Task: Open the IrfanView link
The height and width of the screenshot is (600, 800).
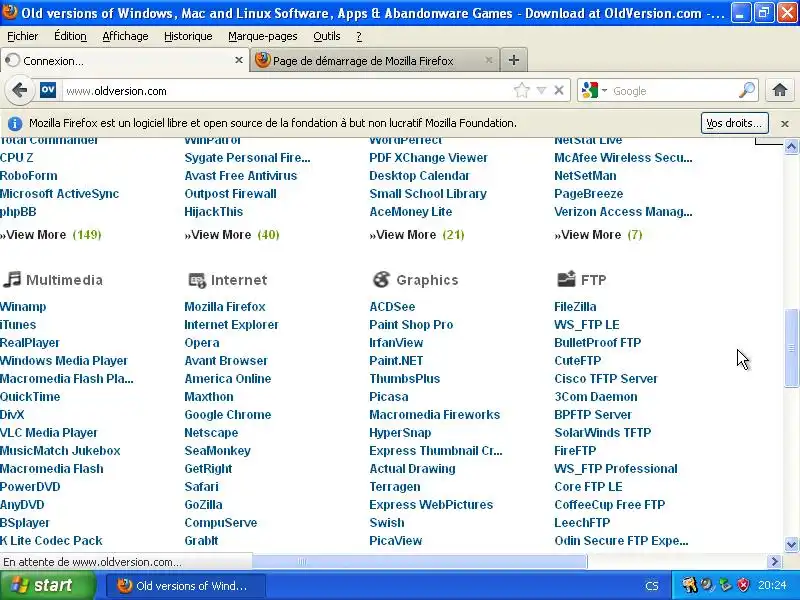Action: click(396, 343)
